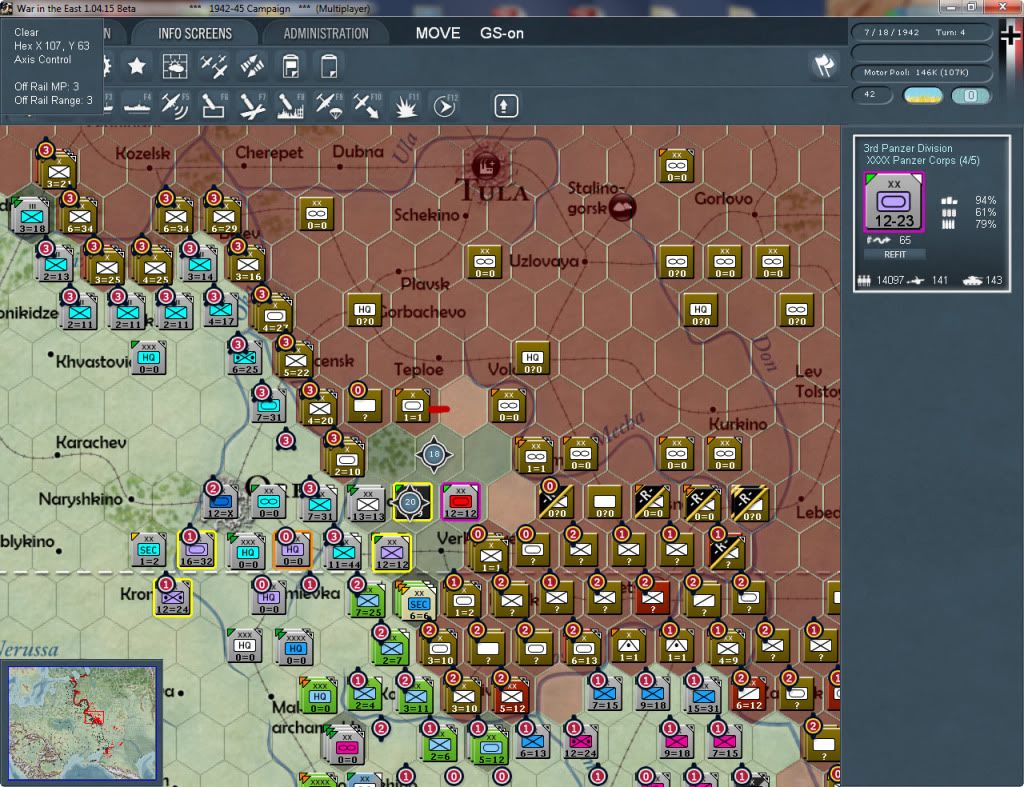Screen dimensions: 1024x787
Task: Select the F6 bomb unit mode
Action: pyautogui.click(x=214, y=106)
